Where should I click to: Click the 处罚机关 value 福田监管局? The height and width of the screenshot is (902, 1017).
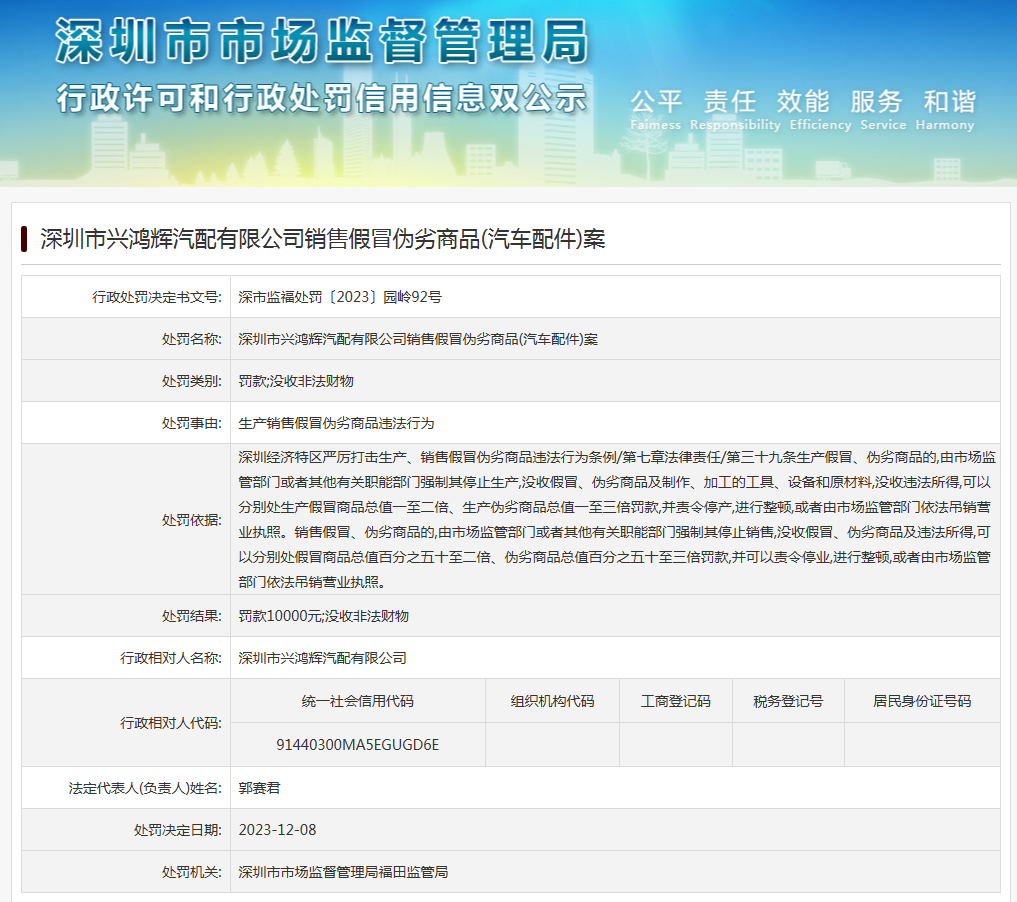(x=343, y=872)
